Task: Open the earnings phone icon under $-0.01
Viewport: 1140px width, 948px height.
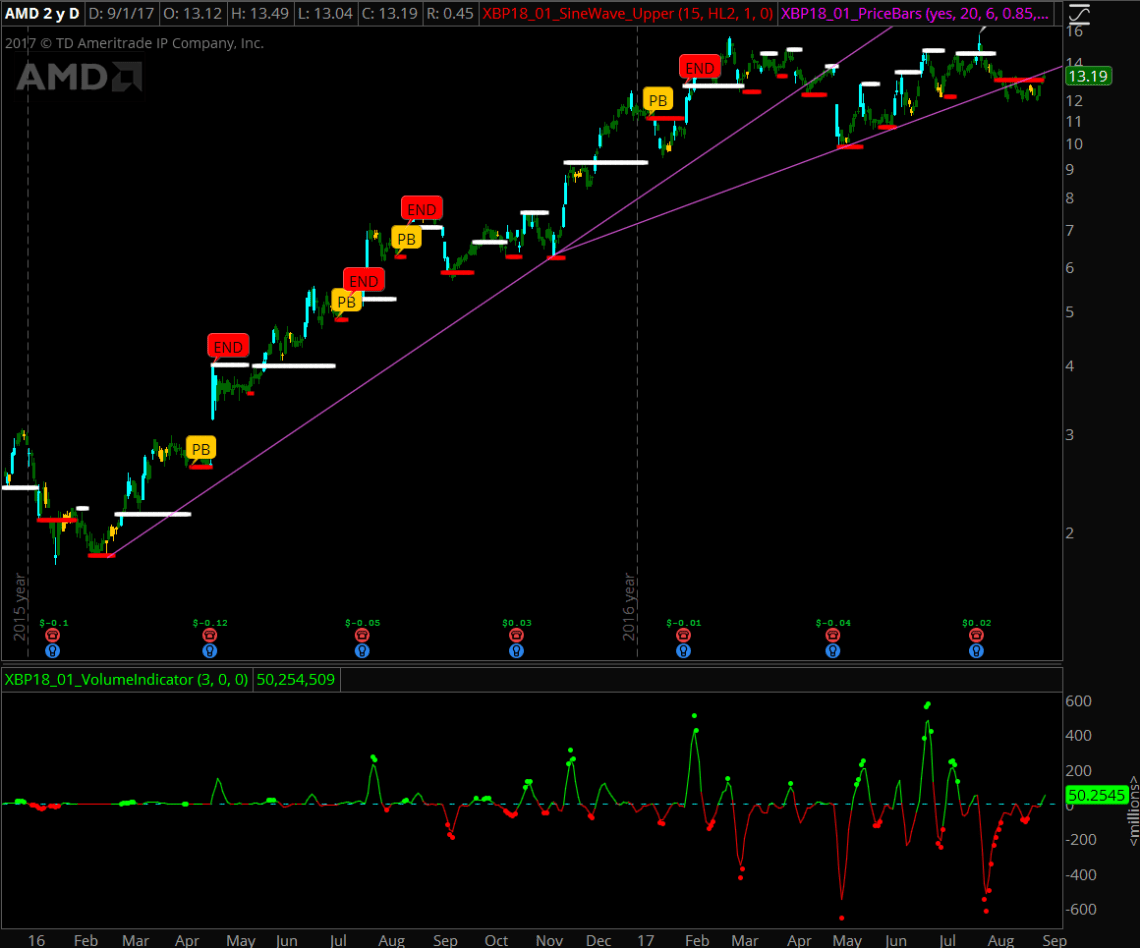Action: coord(683,635)
